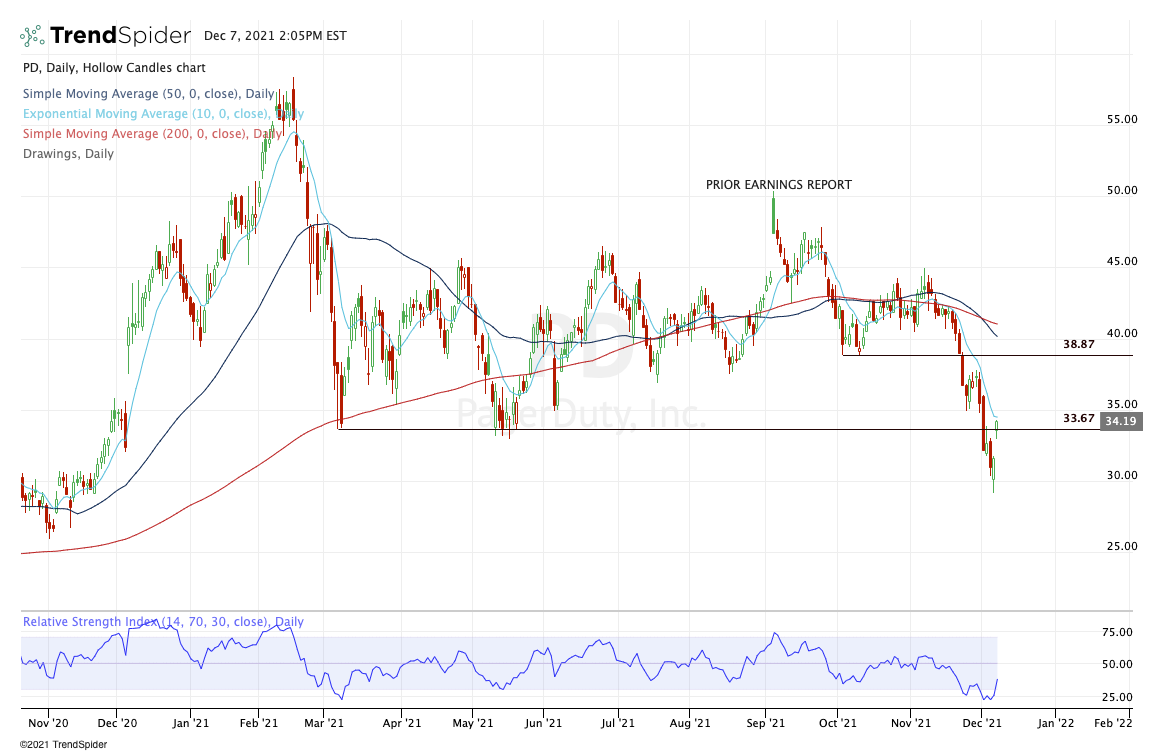Click the Aug '21 date axis label
The height and width of the screenshot is (754, 1163).
[690, 723]
